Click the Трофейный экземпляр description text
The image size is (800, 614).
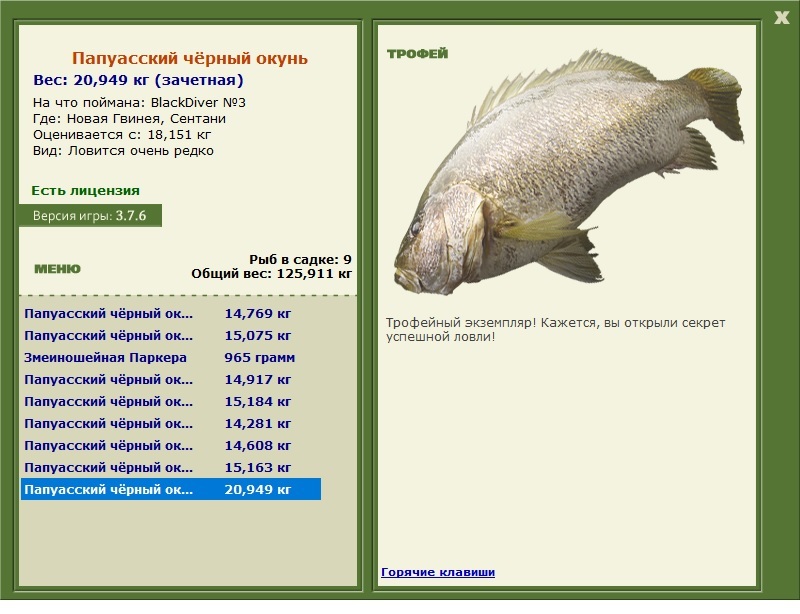pyautogui.click(x=555, y=329)
